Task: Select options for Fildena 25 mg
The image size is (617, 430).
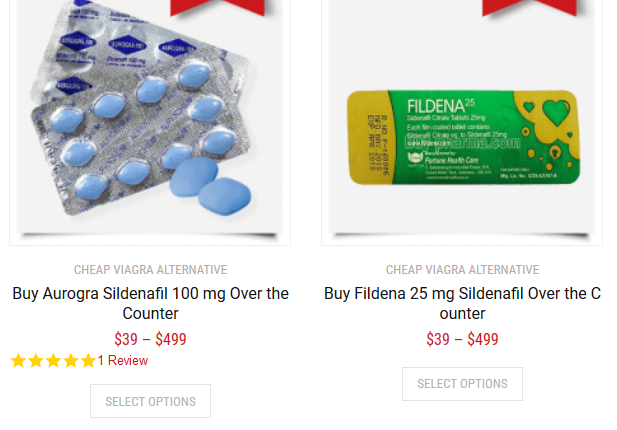Action: (462, 384)
